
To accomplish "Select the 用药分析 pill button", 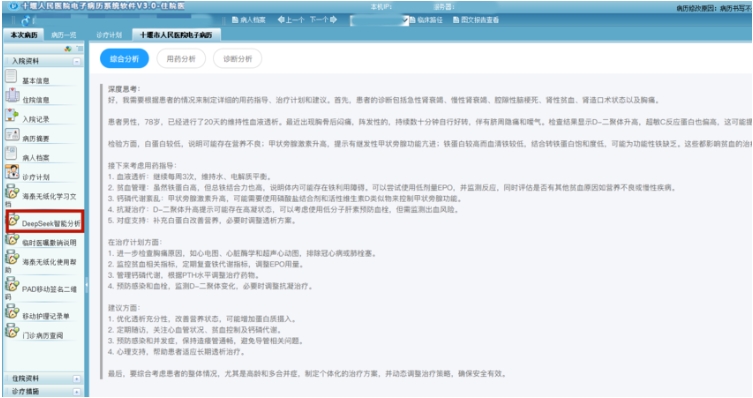I will [181, 59].
